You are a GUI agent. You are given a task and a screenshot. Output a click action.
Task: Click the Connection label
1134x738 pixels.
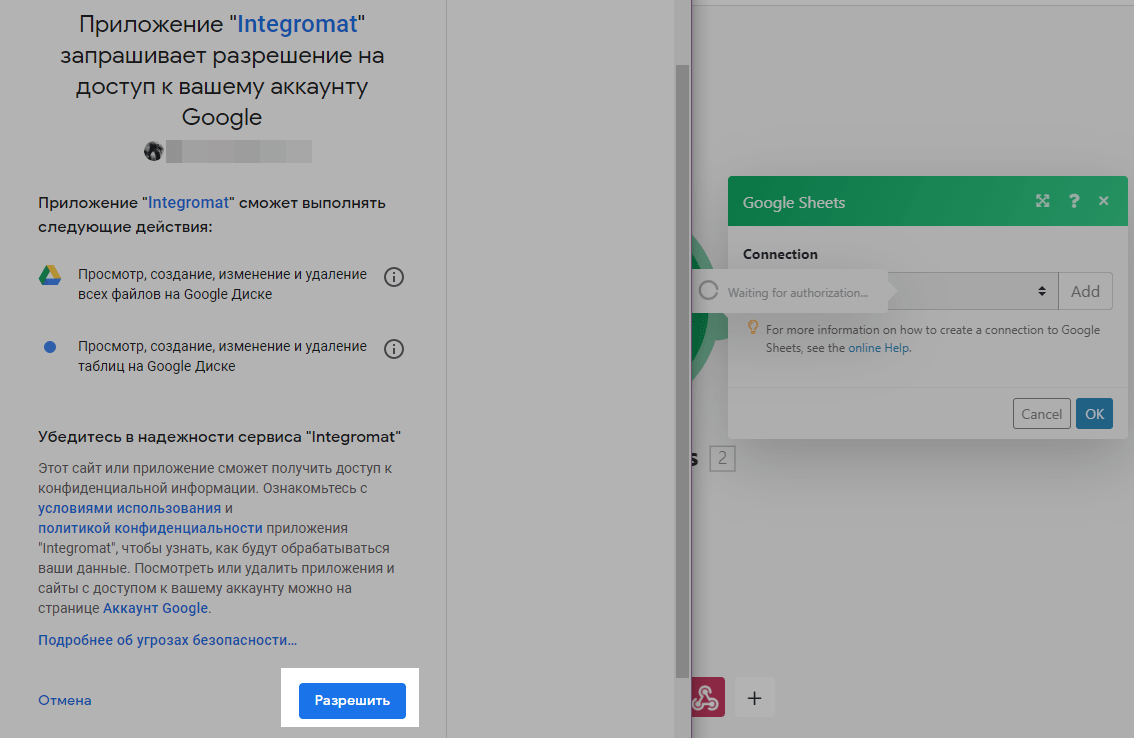[x=780, y=254]
